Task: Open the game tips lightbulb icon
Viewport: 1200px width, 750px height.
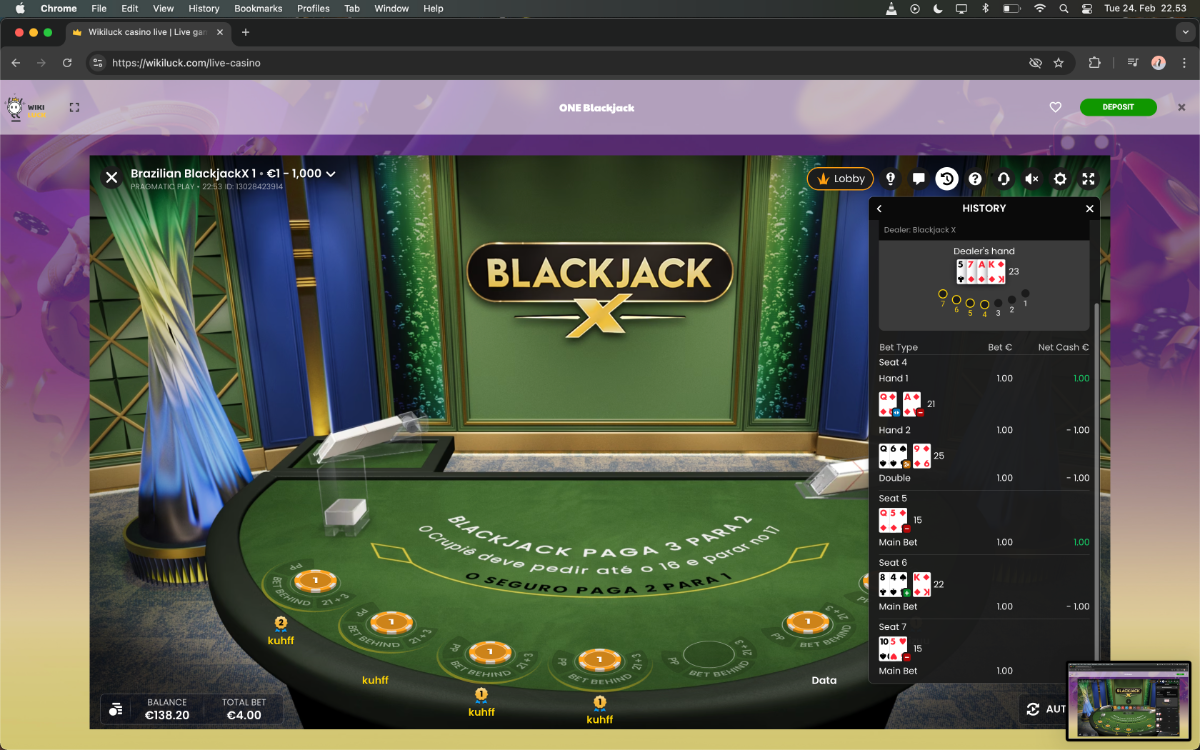Action: tap(890, 179)
